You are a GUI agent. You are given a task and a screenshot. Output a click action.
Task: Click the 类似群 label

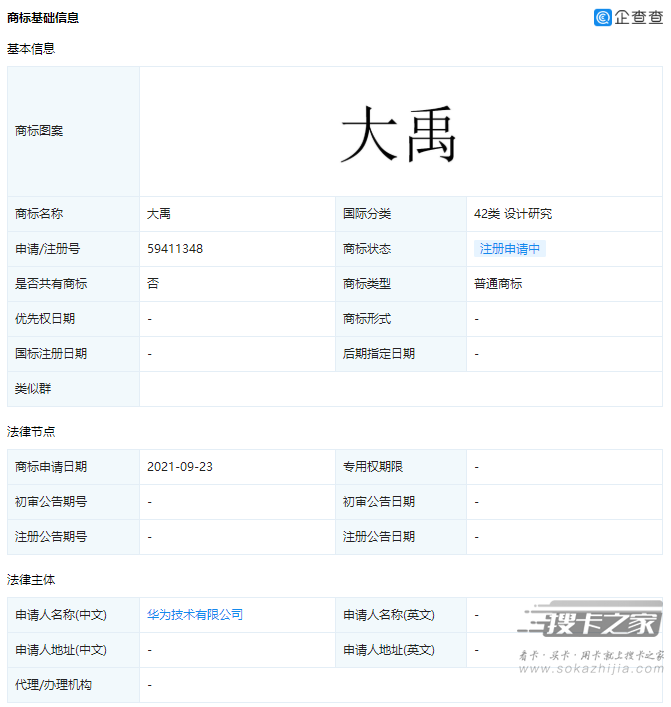click(33, 389)
